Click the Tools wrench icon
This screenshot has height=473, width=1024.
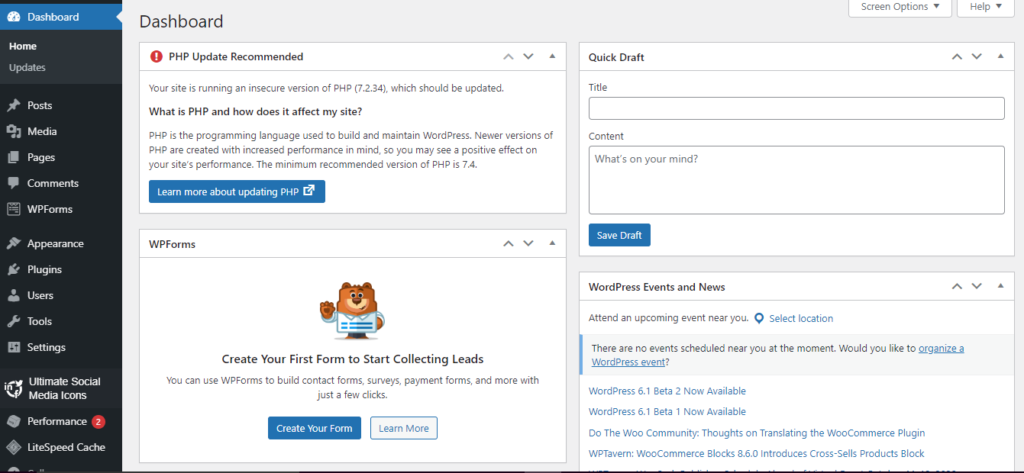[x=13, y=321]
